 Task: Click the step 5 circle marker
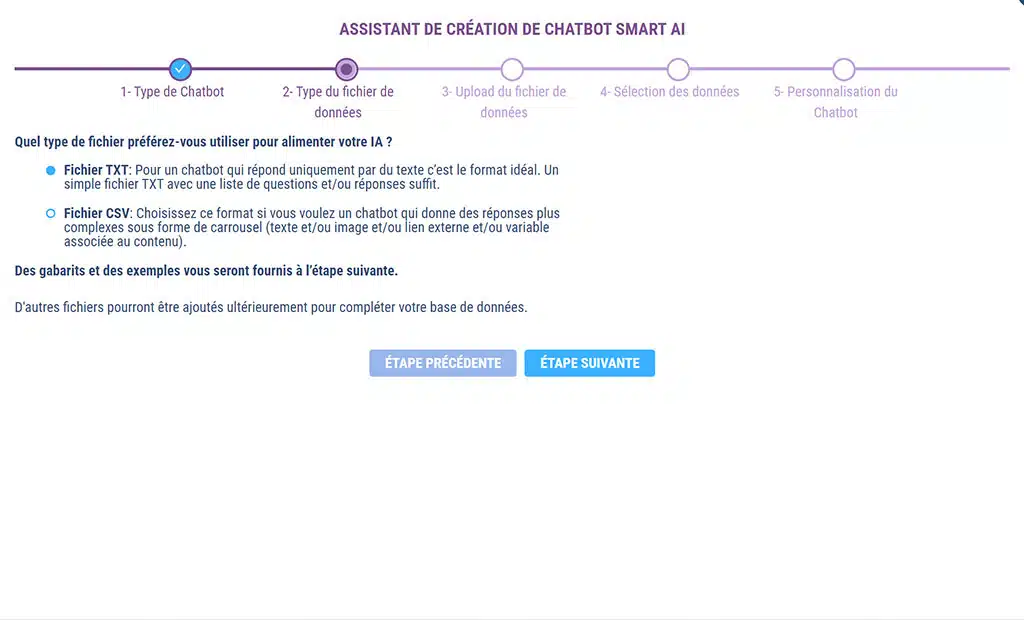pyautogui.click(x=844, y=69)
